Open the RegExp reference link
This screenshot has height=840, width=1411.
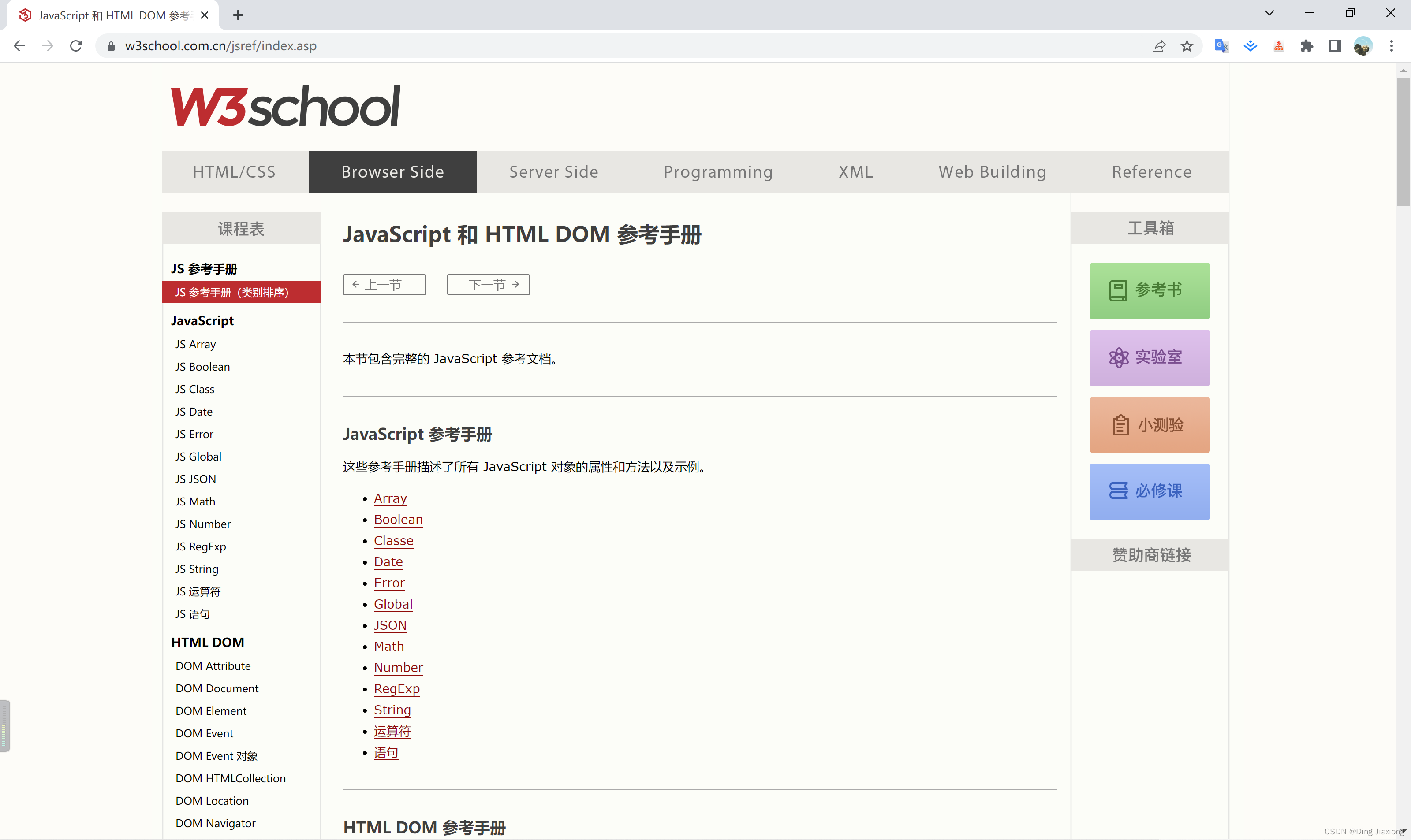tap(396, 689)
